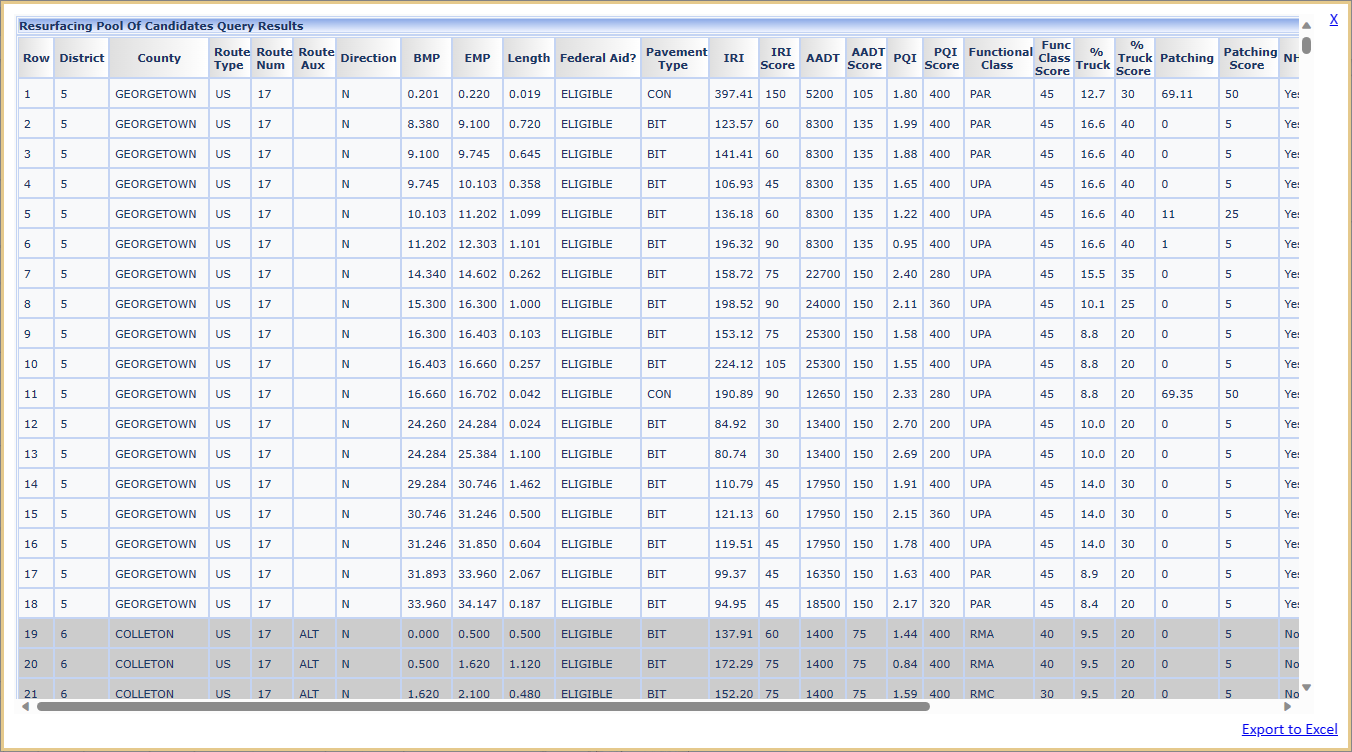
Task: Click the % Truck column header
Action: coord(1095,58)
